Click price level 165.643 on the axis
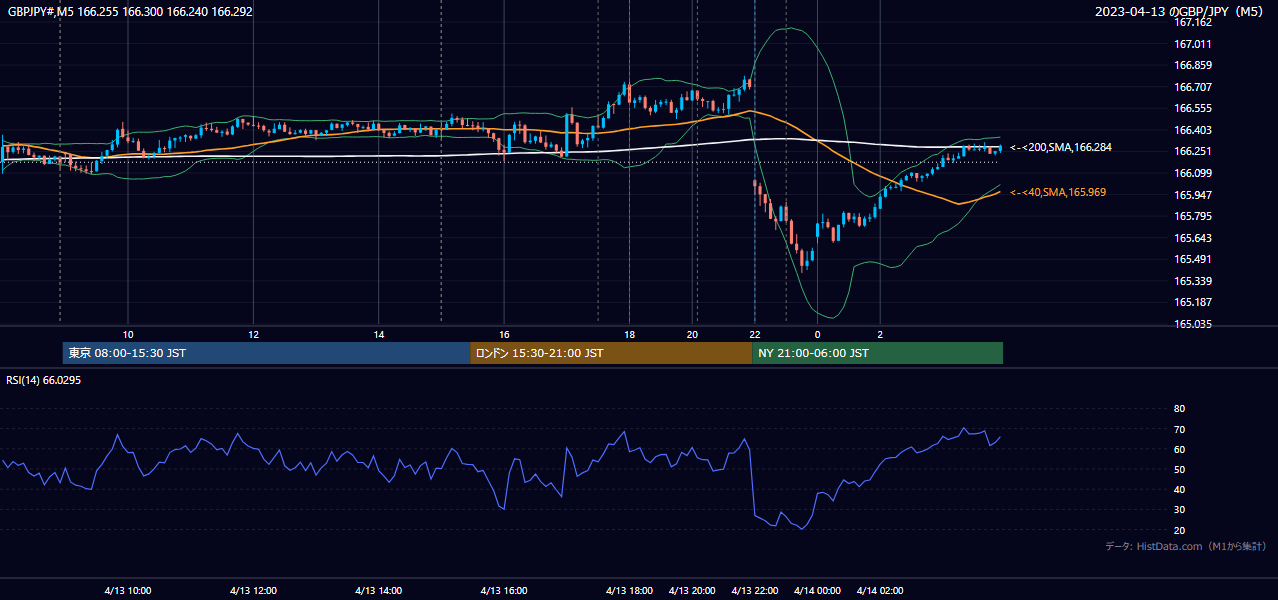This screenshot has width=1278, height=600. coord(1193,238)
